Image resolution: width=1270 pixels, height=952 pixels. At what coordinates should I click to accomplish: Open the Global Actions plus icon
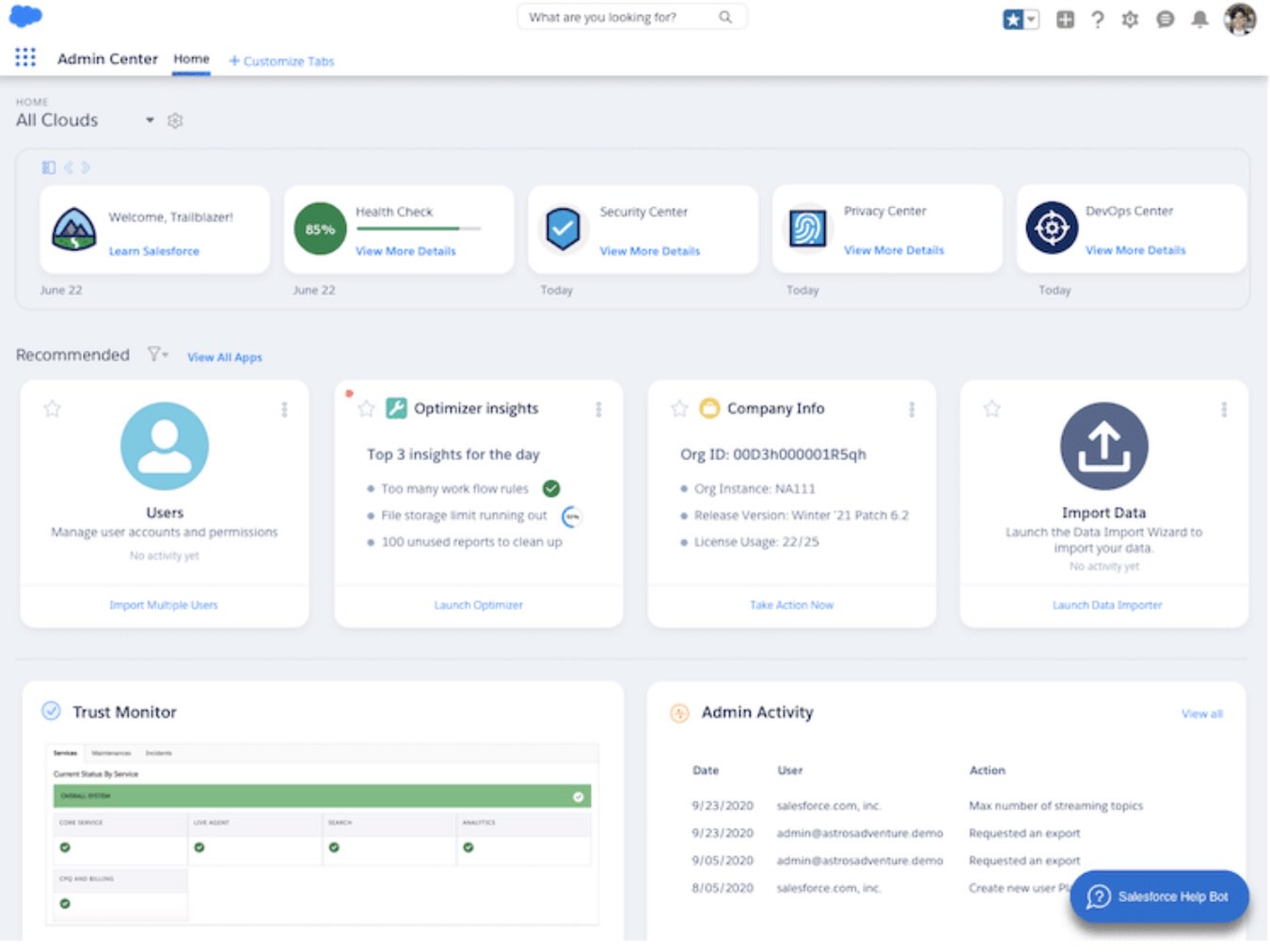1065,20
